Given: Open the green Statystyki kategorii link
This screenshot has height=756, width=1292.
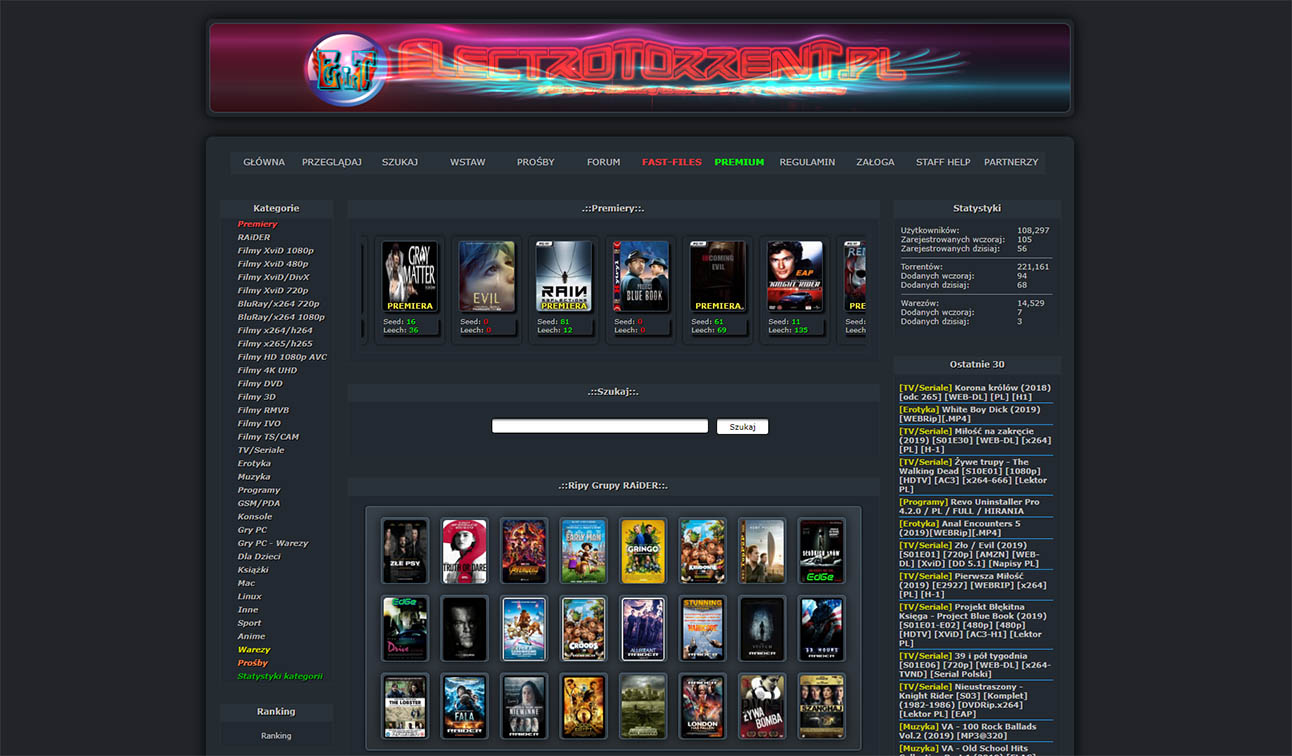Looking at the screenshot, I should point(280,676).
